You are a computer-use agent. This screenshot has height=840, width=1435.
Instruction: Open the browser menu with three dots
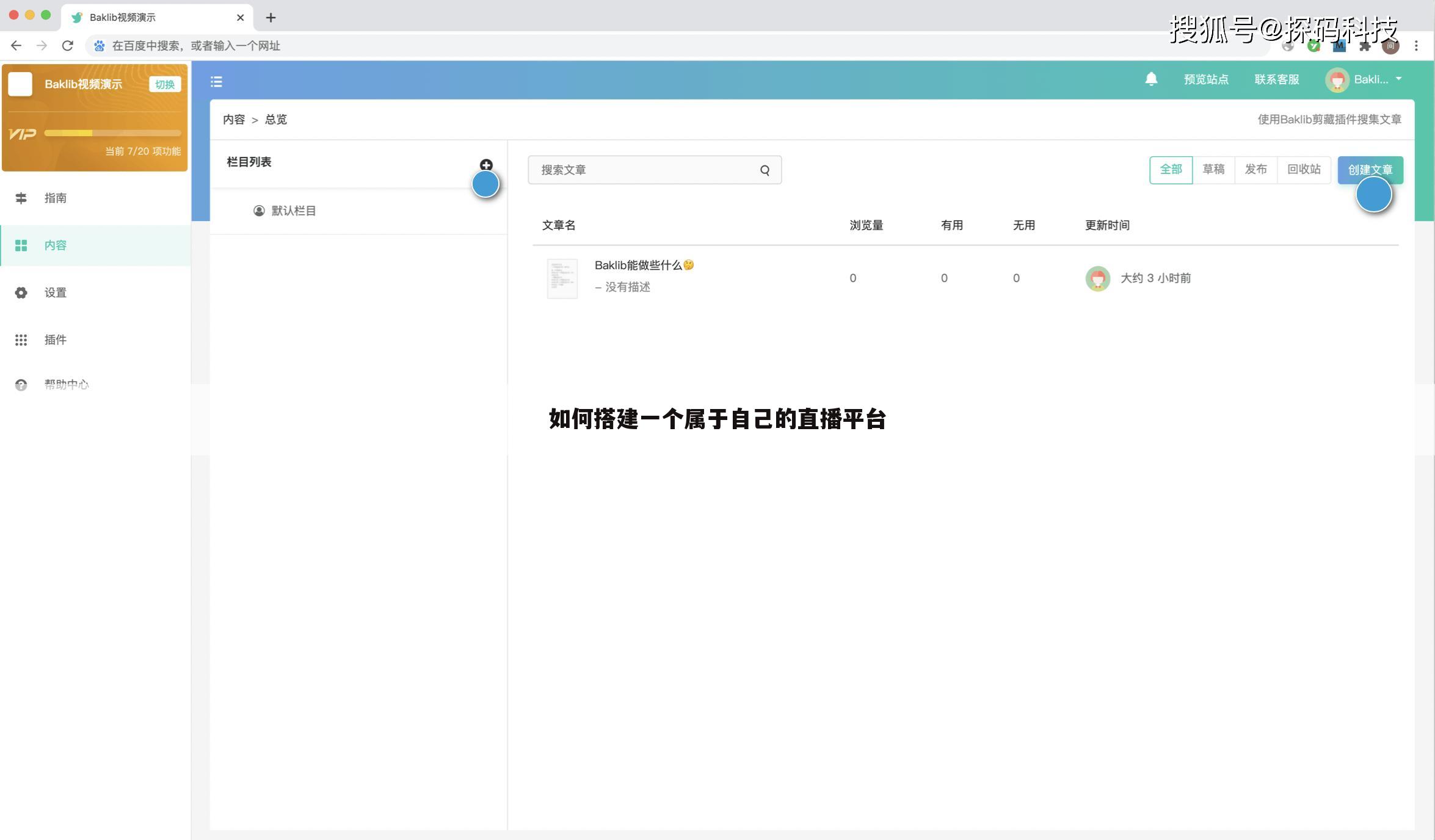click(x=1417, y=45)
